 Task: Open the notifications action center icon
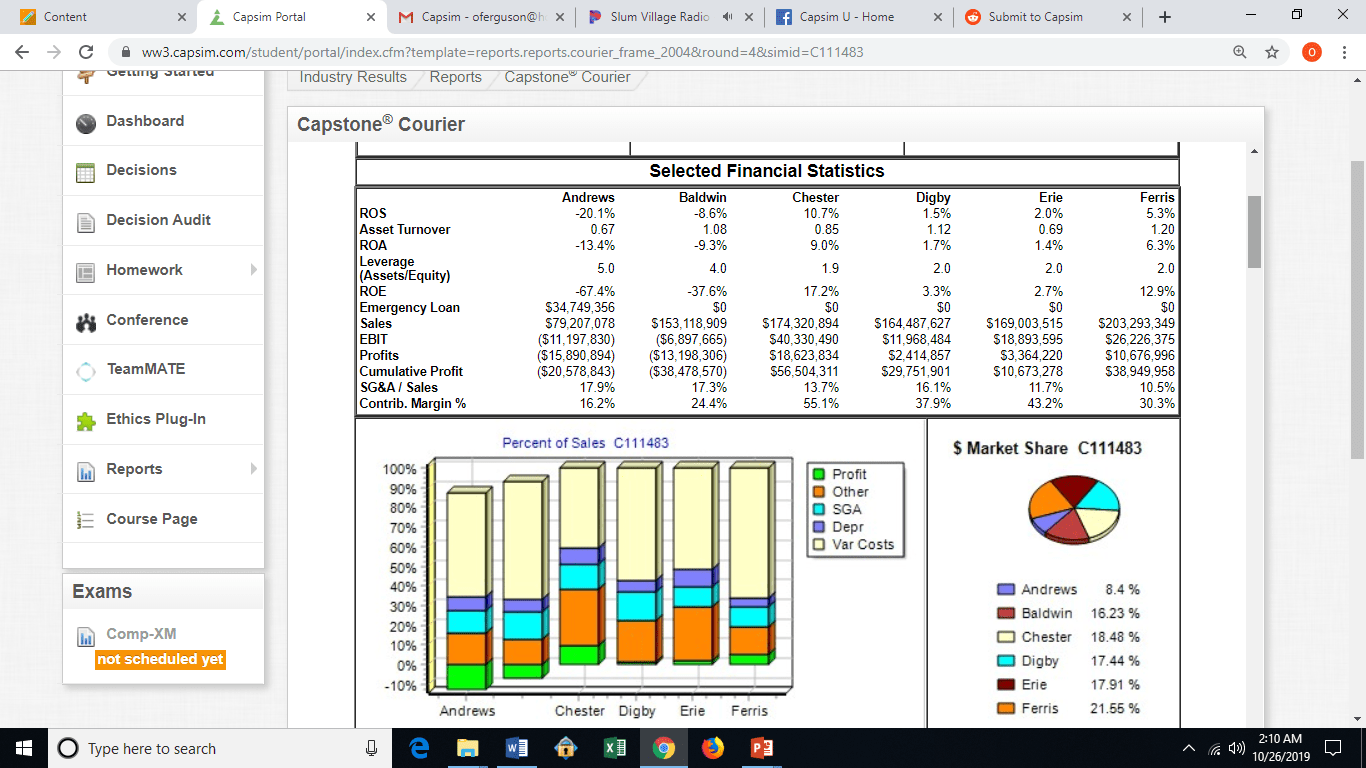coord(1333,748)
